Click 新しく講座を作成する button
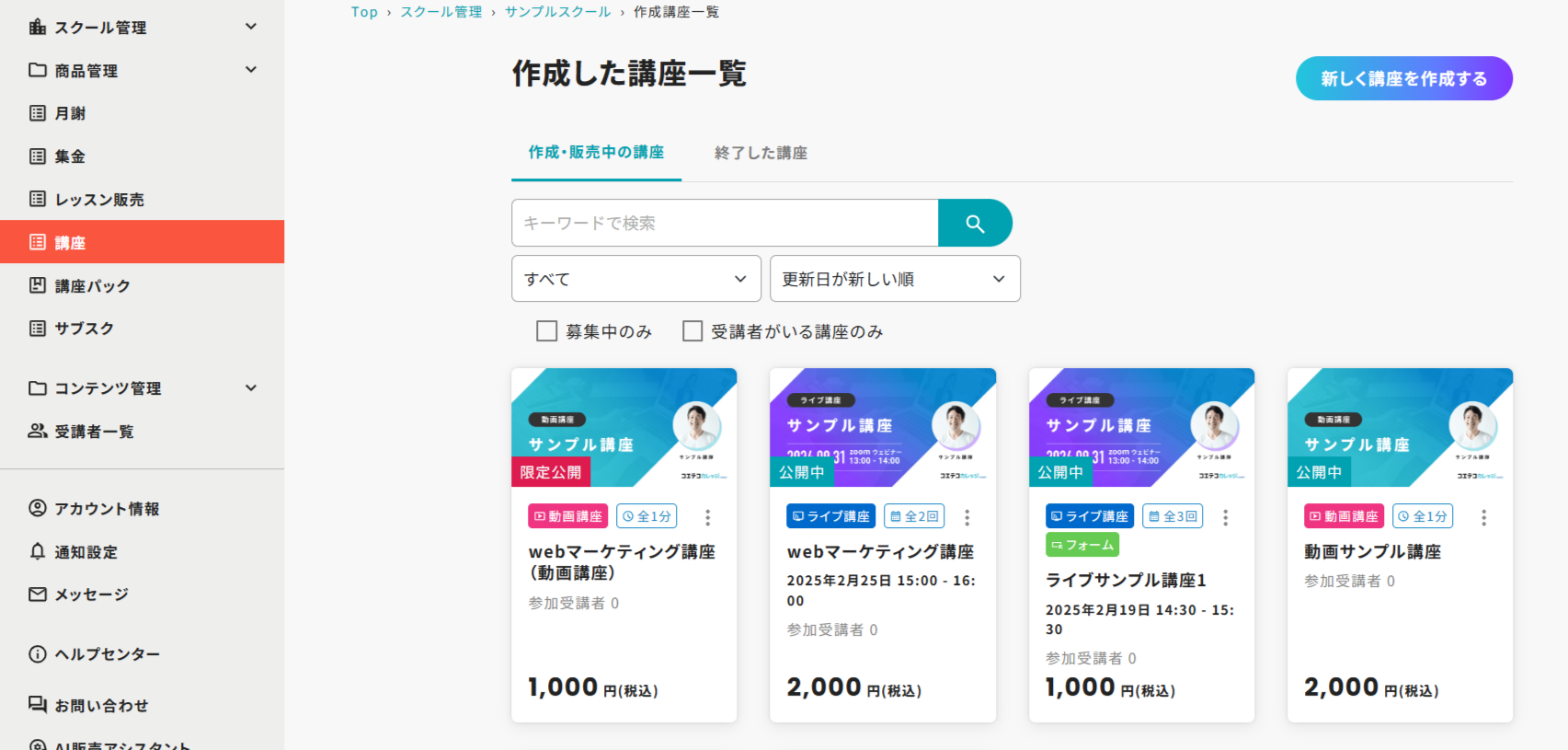The width and height of the screenshot is (1568, 750). tap(1403, 79)
